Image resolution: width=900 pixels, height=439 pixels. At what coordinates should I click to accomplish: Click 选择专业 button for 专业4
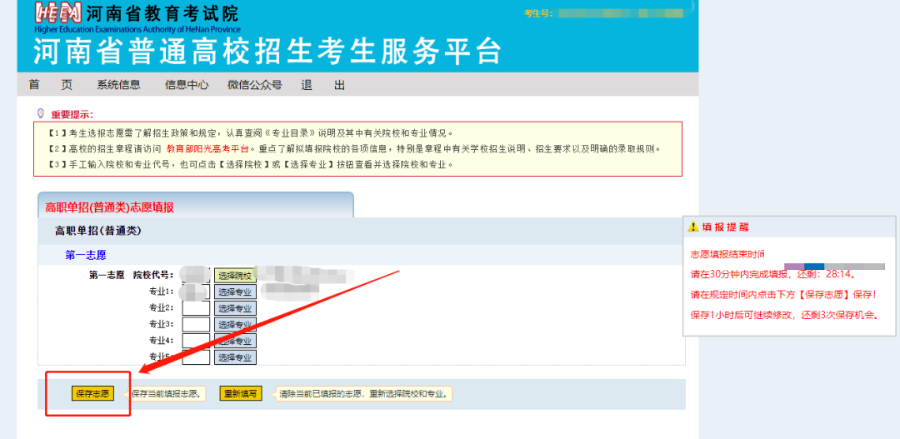(235, 340)
